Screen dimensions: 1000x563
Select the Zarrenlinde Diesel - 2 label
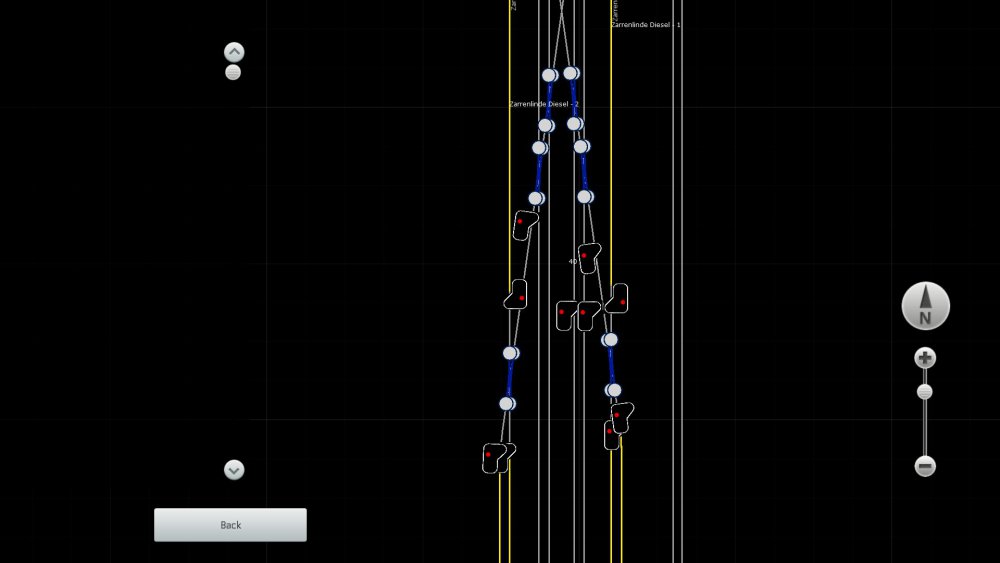[544, 104]
